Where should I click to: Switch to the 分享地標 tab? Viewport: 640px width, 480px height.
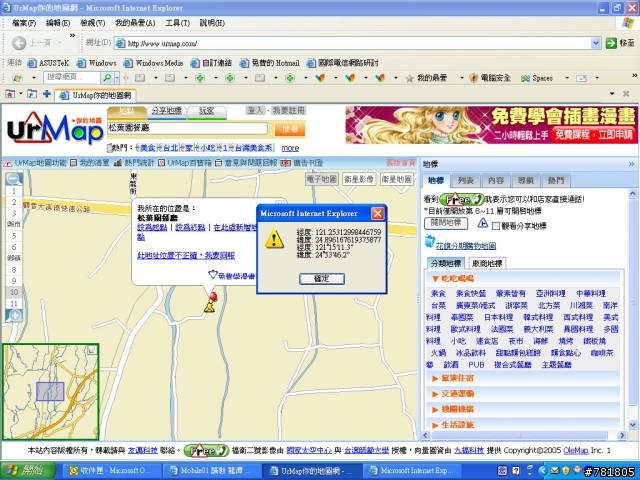[x=167, y=111]
